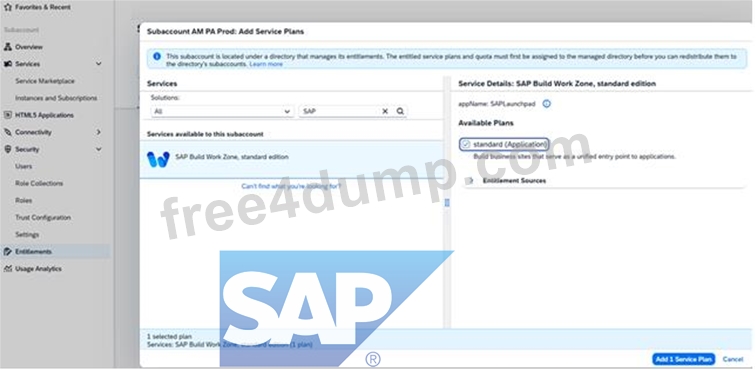Image resolution: width=756 pixels, height=370 pixels.
Task: Click Can't find what you're looking for link
Action: (291, 186)
